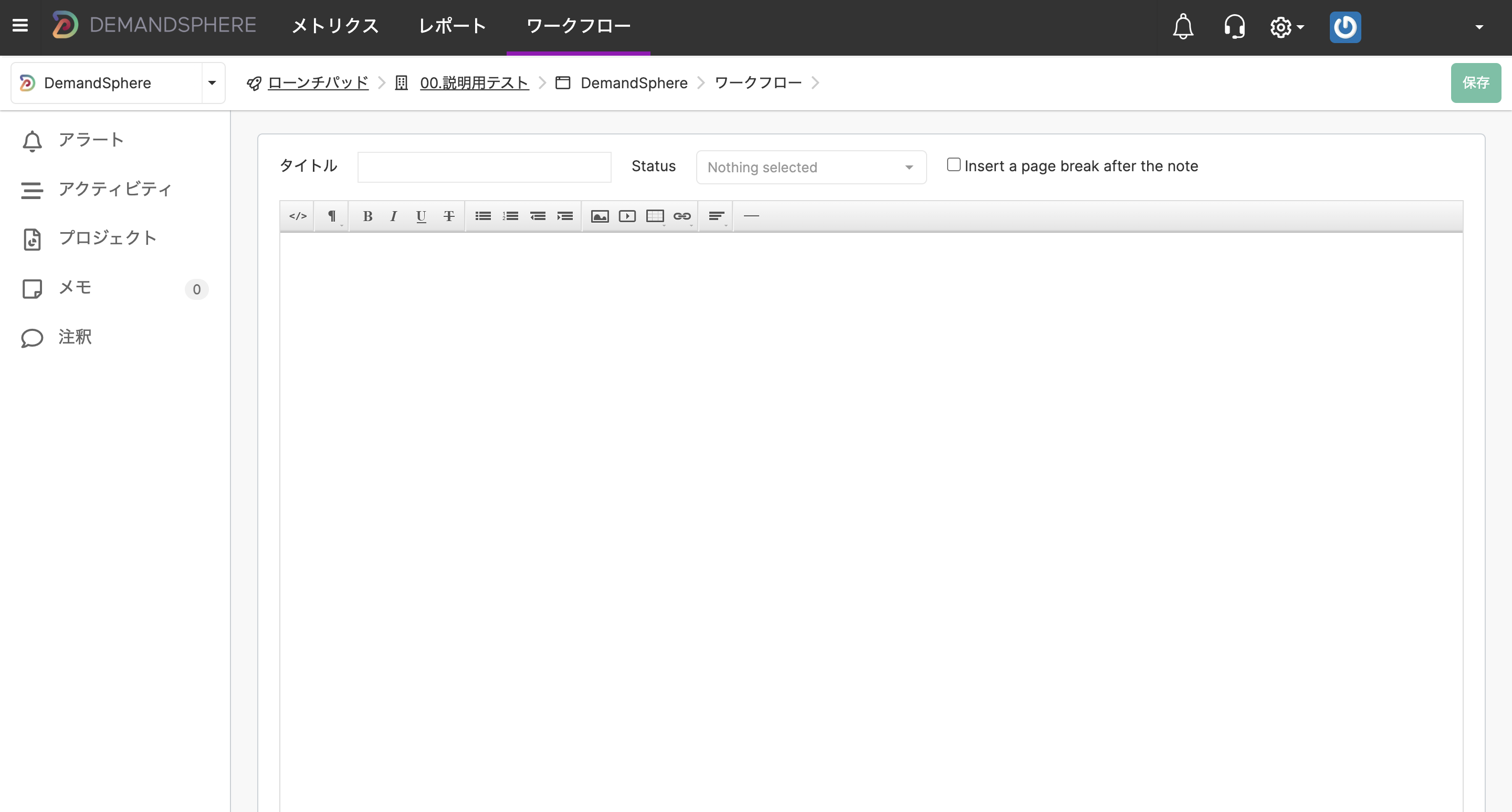Click the メモ count badge
1512x812 pixels.
197,289
